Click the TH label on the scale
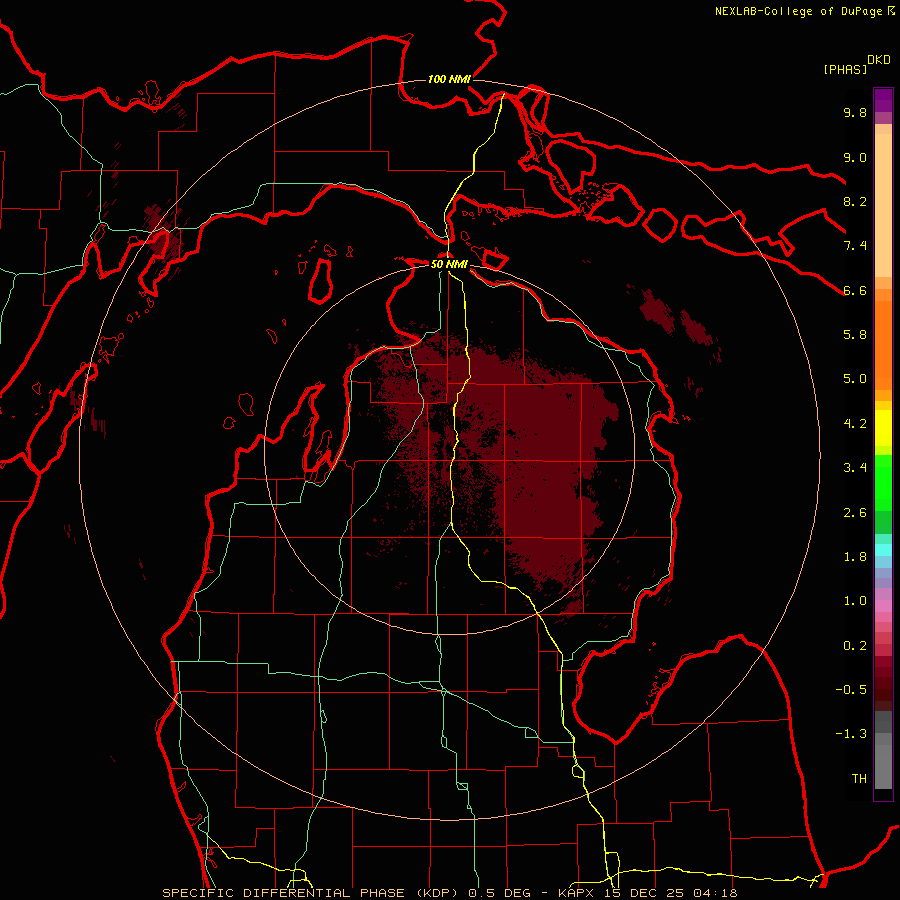This screenshot has height=900, width=900. click(x=859, y=779)
